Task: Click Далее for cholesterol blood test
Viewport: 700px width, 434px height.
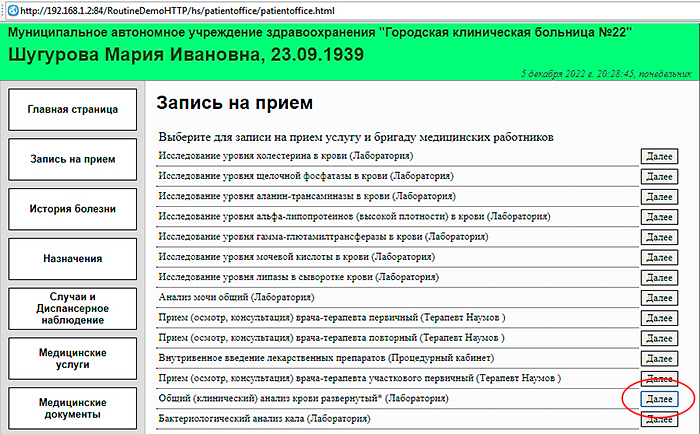Action: [659, 156]
